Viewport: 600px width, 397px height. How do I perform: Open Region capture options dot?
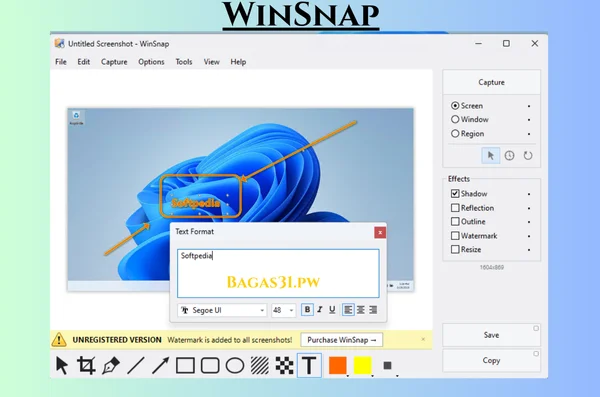(529, 134)
